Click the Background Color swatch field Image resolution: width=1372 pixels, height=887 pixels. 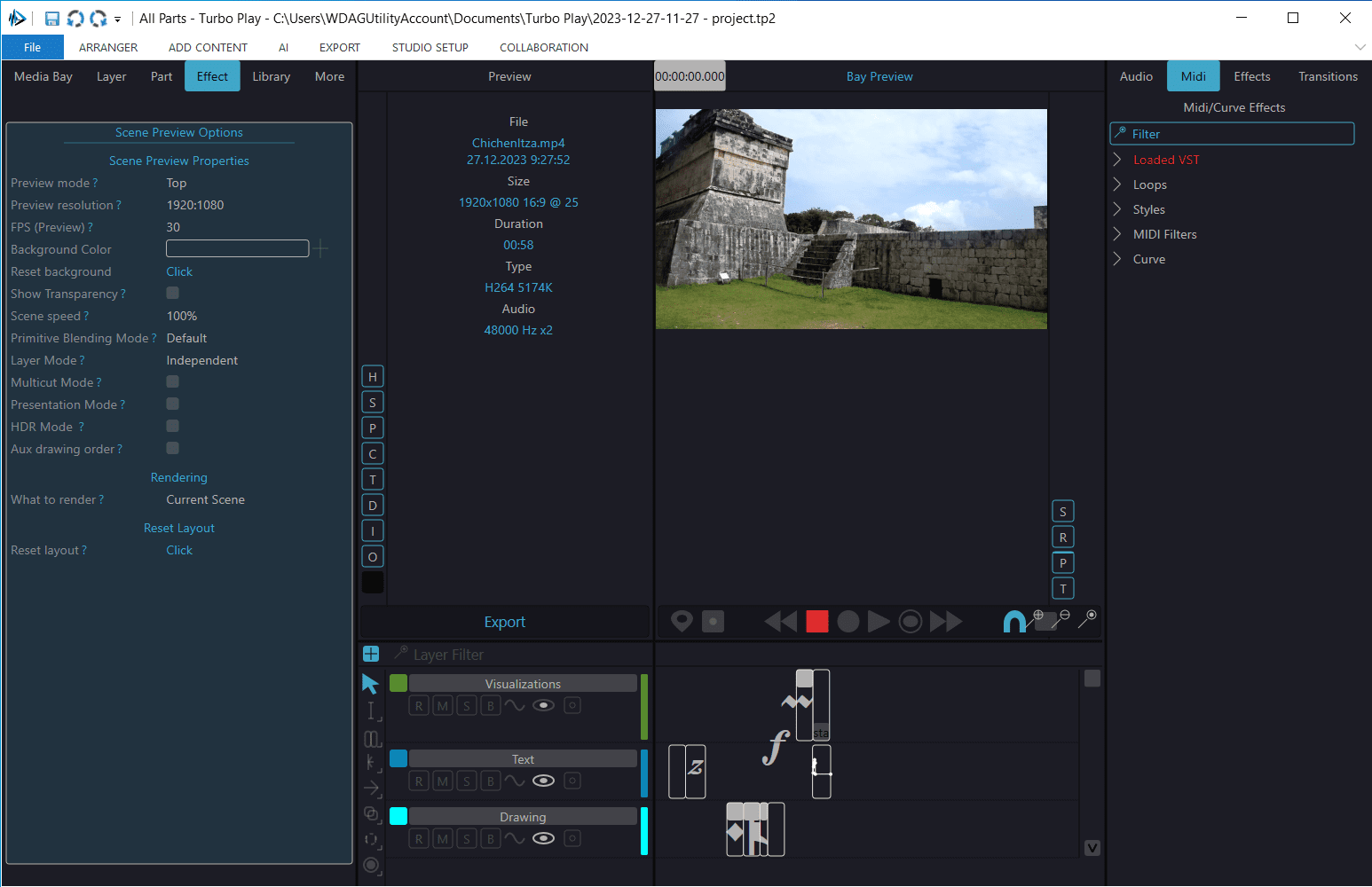238,248
